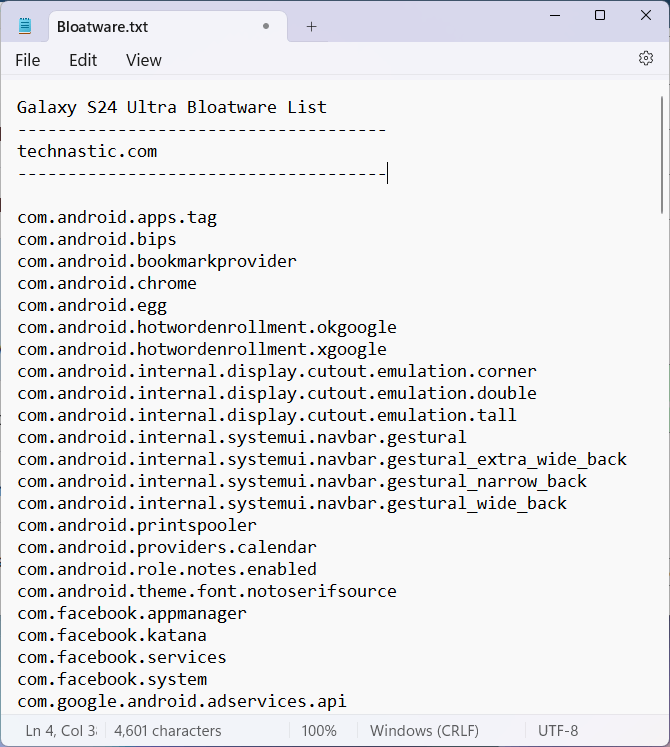The width and height of the screenshot is (670, 747).
Task: Click the 100% zoom level in status bar
Action: (319, 730)
